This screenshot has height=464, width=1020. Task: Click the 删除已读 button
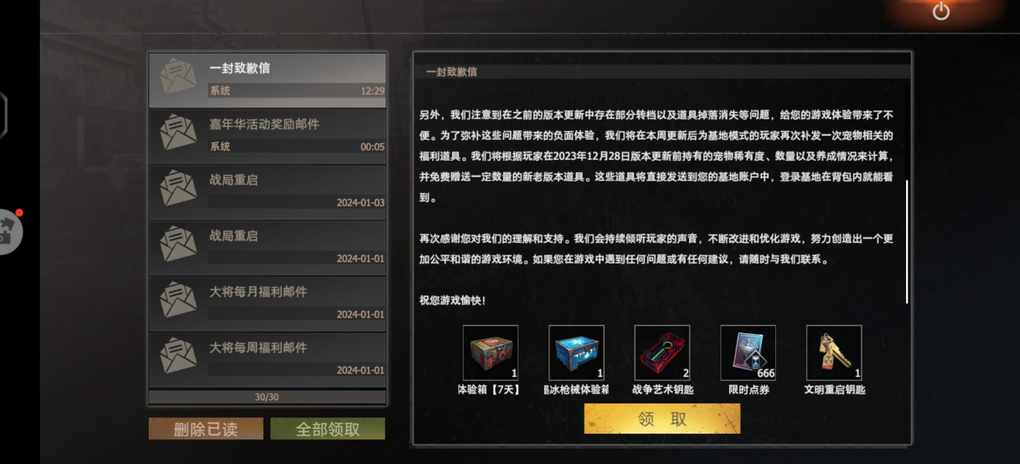pyautogui.click(x=206, y=429)
